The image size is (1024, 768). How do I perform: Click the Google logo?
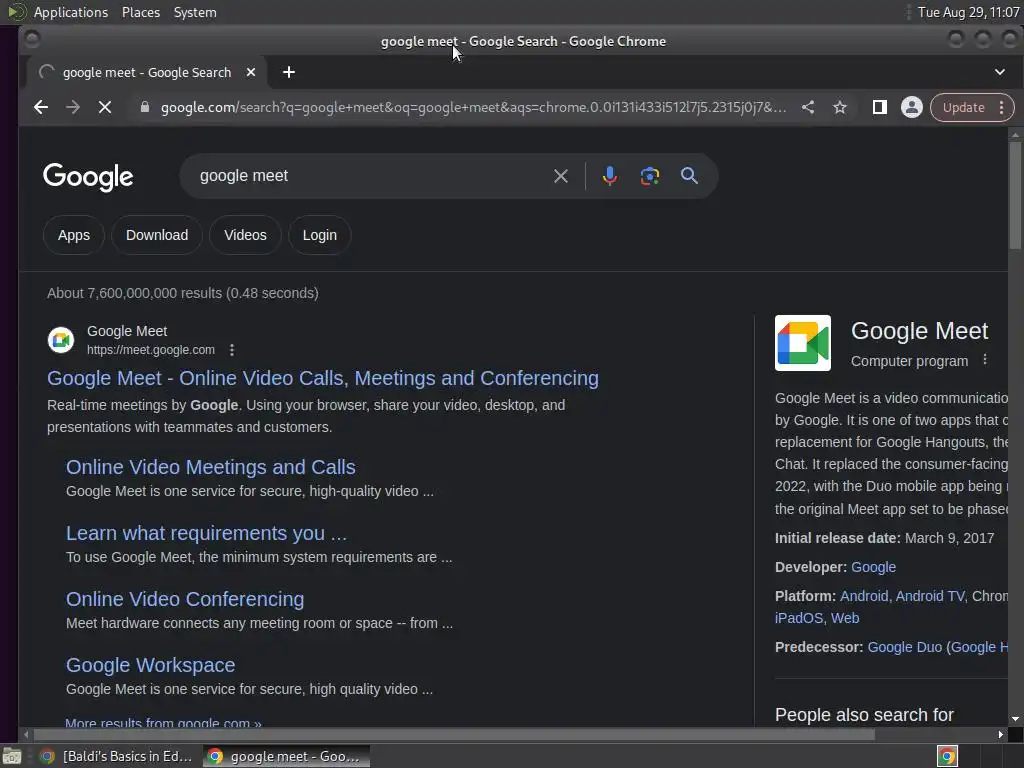coord(88,177)
